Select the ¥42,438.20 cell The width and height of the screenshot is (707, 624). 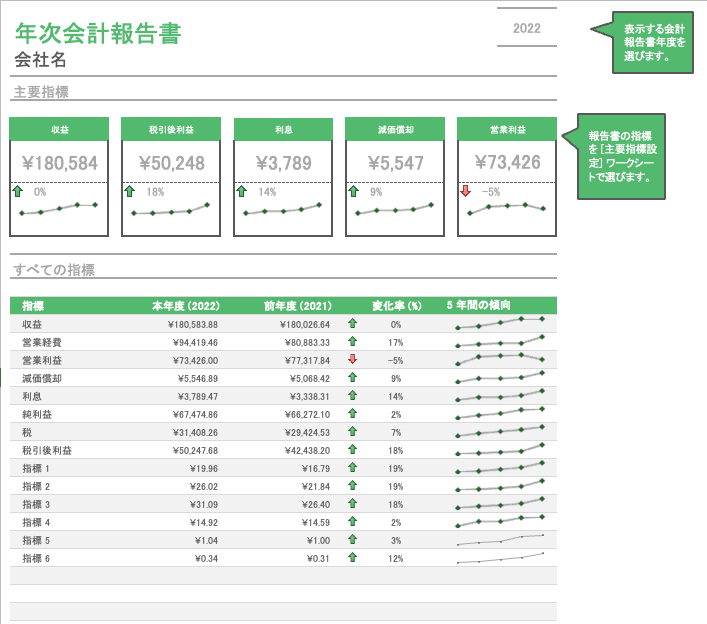pos(307,451)
